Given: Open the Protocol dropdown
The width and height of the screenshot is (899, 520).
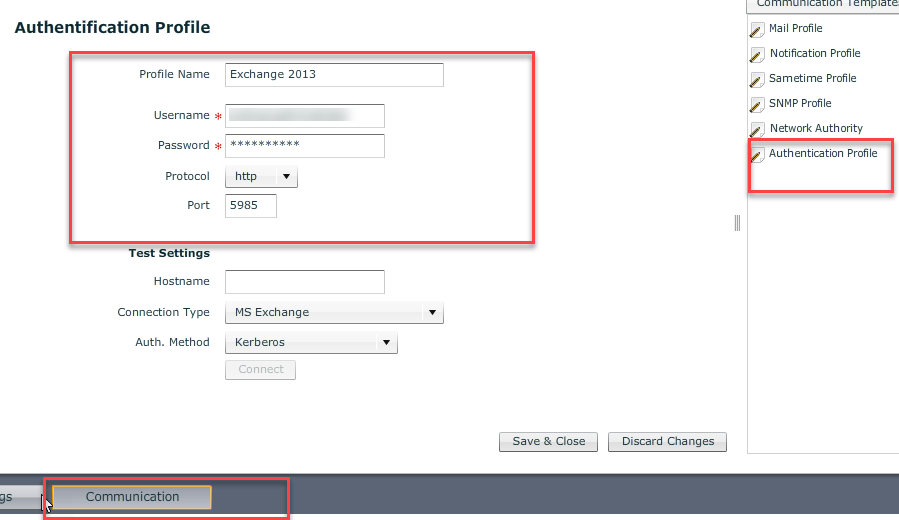Looking at the screenshot, I should click(261, 177).
